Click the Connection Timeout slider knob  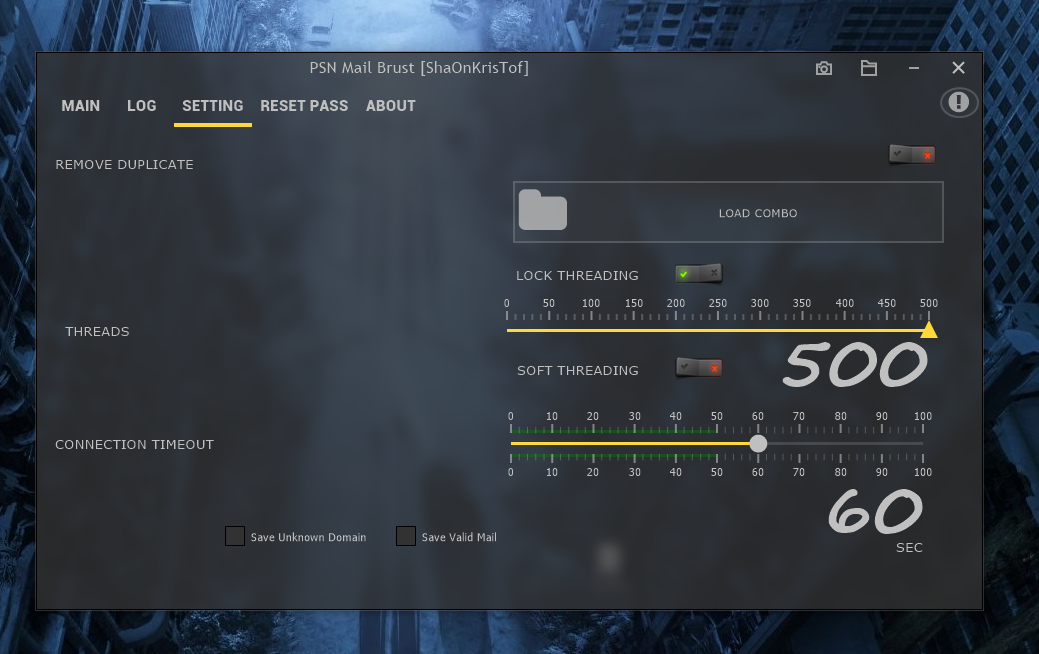pyautogui.click(x=758, y=443)
